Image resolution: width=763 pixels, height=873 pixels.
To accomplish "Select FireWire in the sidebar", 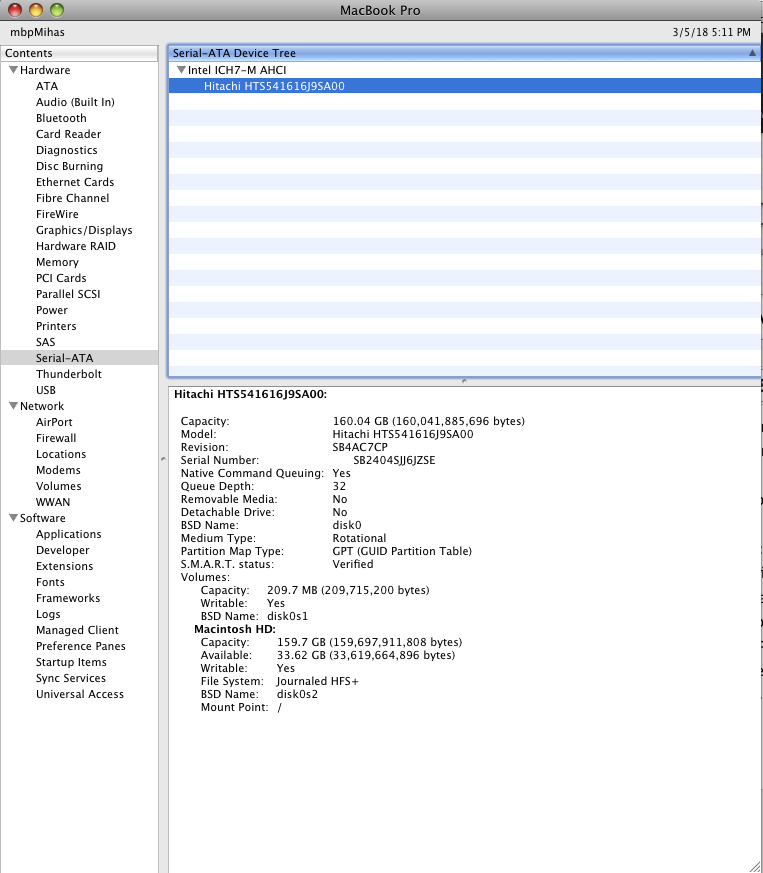I will [57, 214].
